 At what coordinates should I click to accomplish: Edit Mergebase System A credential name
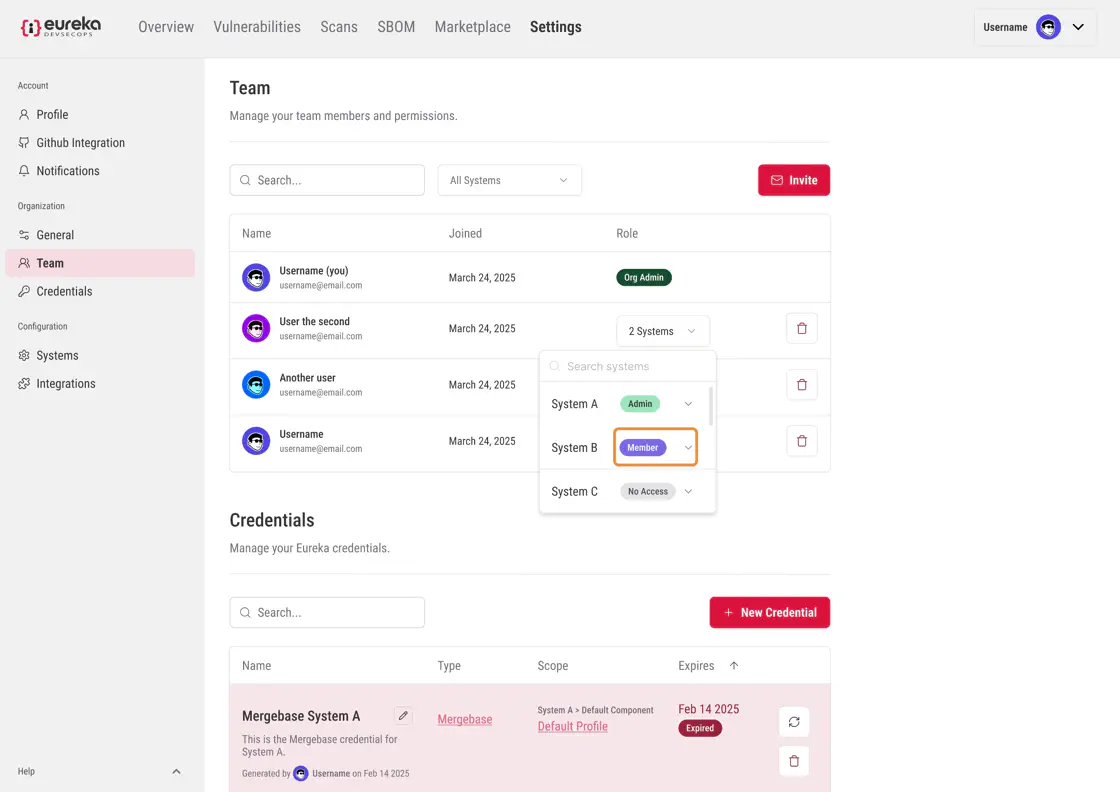click(x=402, y=716)
